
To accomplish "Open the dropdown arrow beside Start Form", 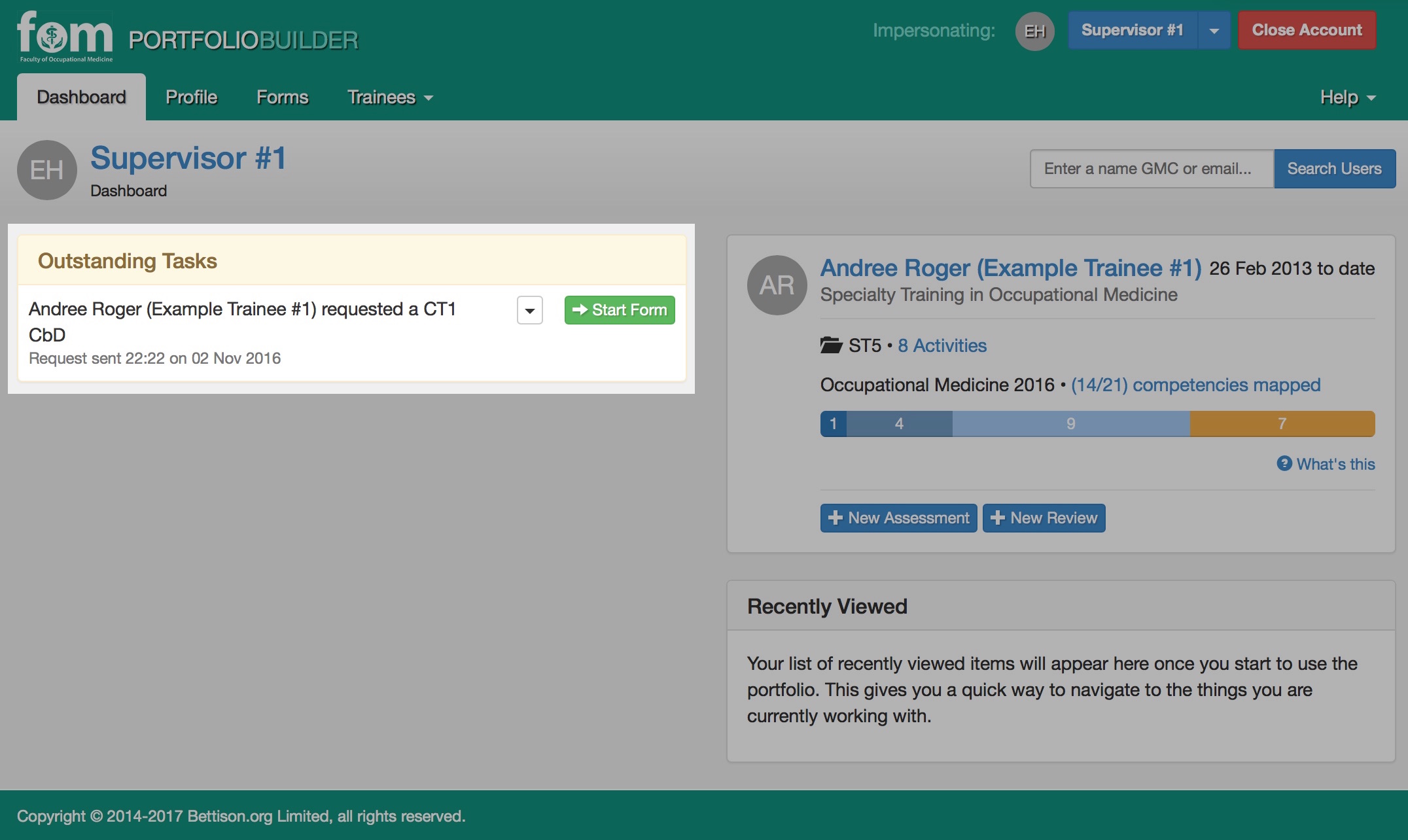I will tap(530, 310).
